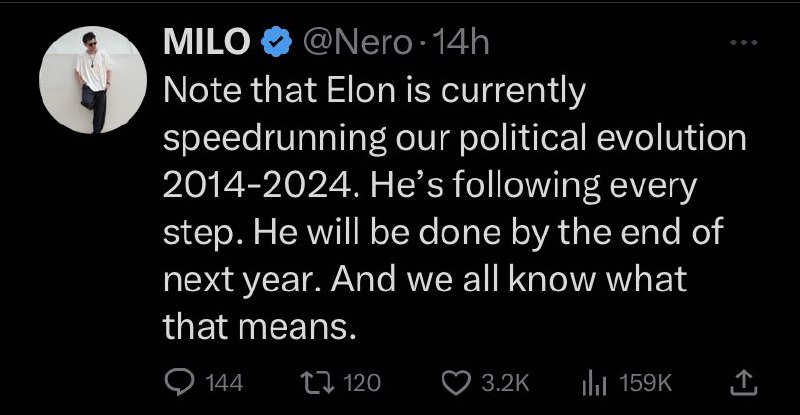Open MILO's profile picture
The width and height of the screenshot is (800, 415).
(93, 80)
